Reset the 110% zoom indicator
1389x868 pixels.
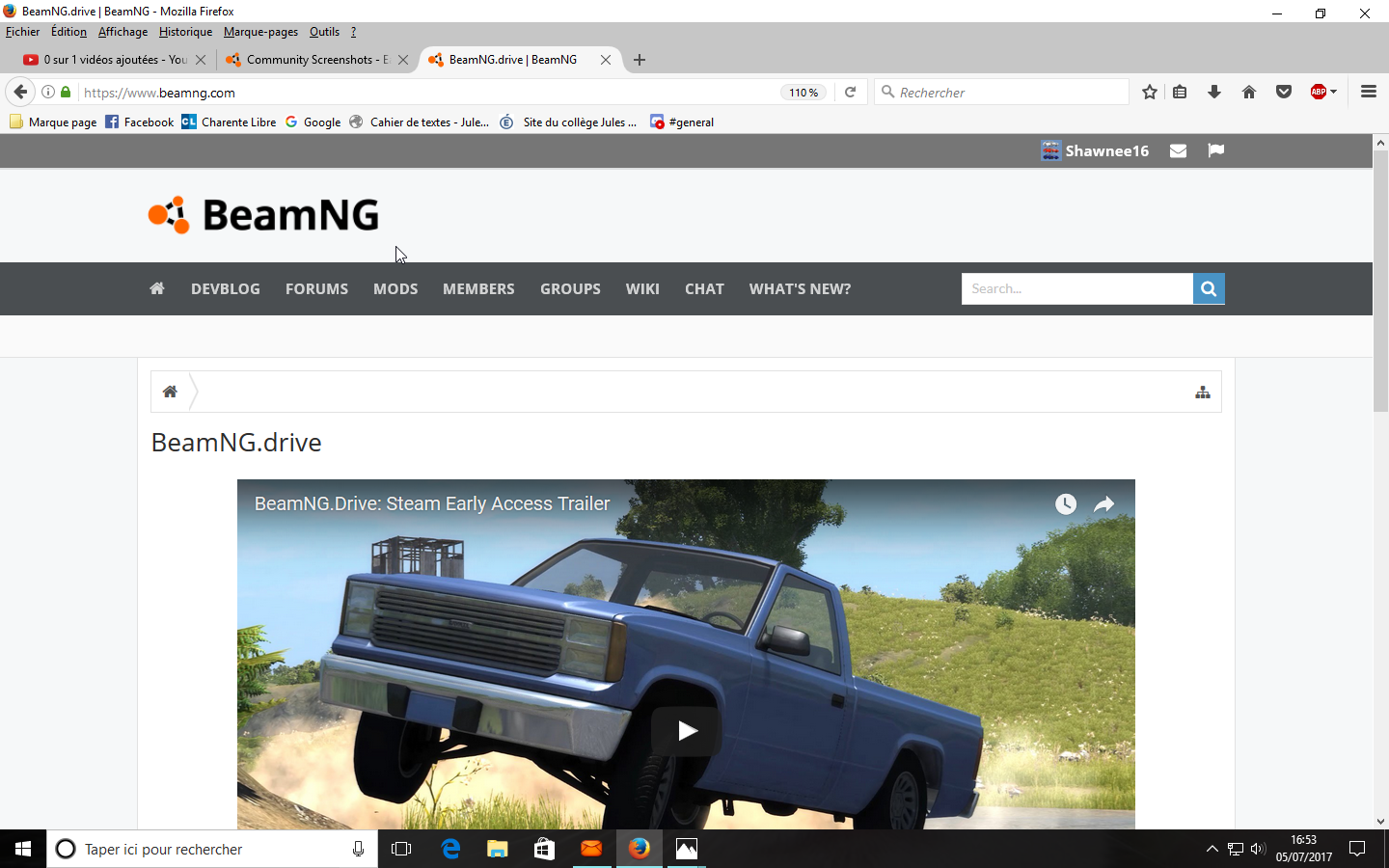click(x=803, y=93)
